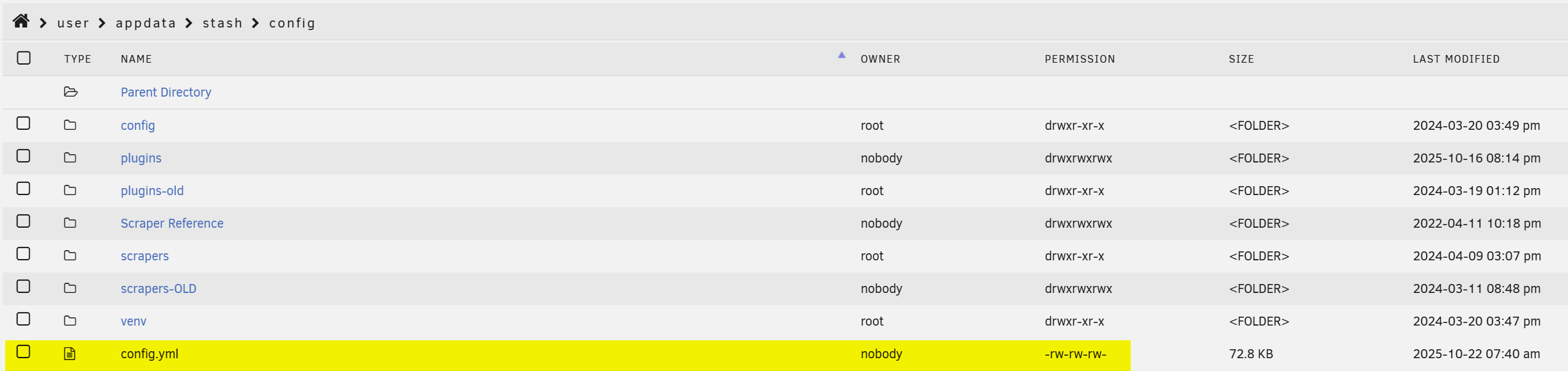Select the config.yml row checkbox
The width and height of the screenshot is (1568, 371).
[24, 352]
